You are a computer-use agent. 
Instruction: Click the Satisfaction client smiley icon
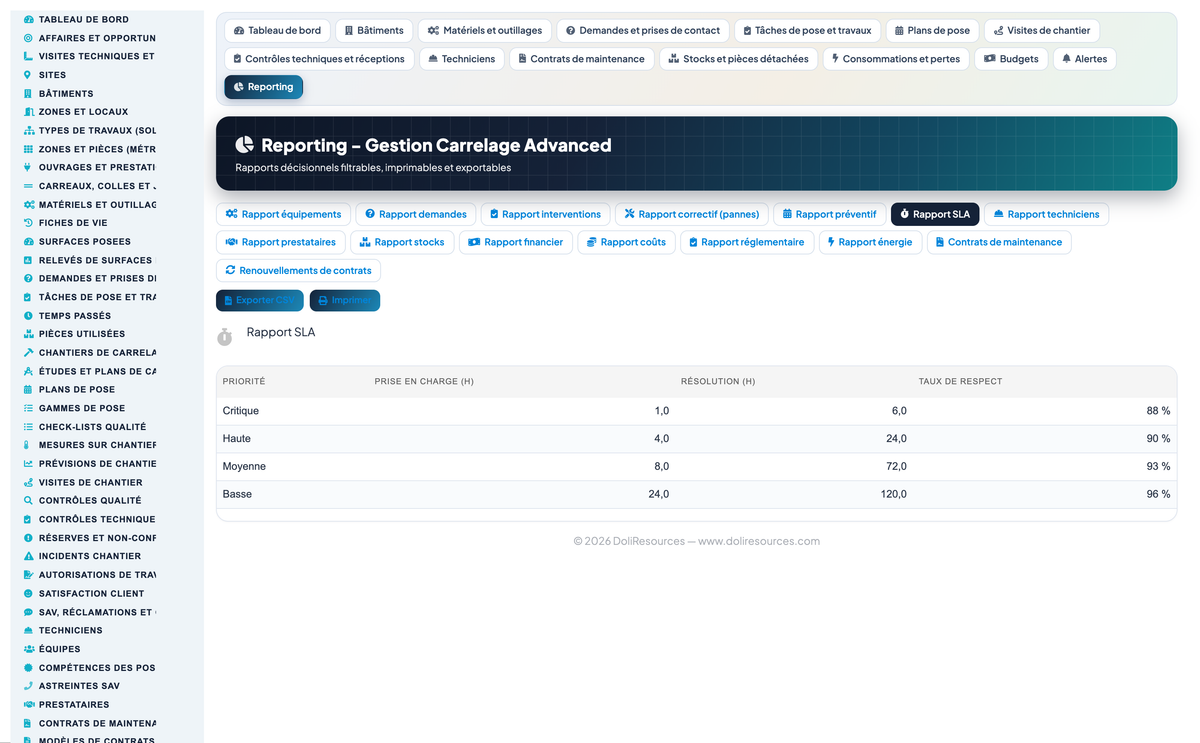28,593
